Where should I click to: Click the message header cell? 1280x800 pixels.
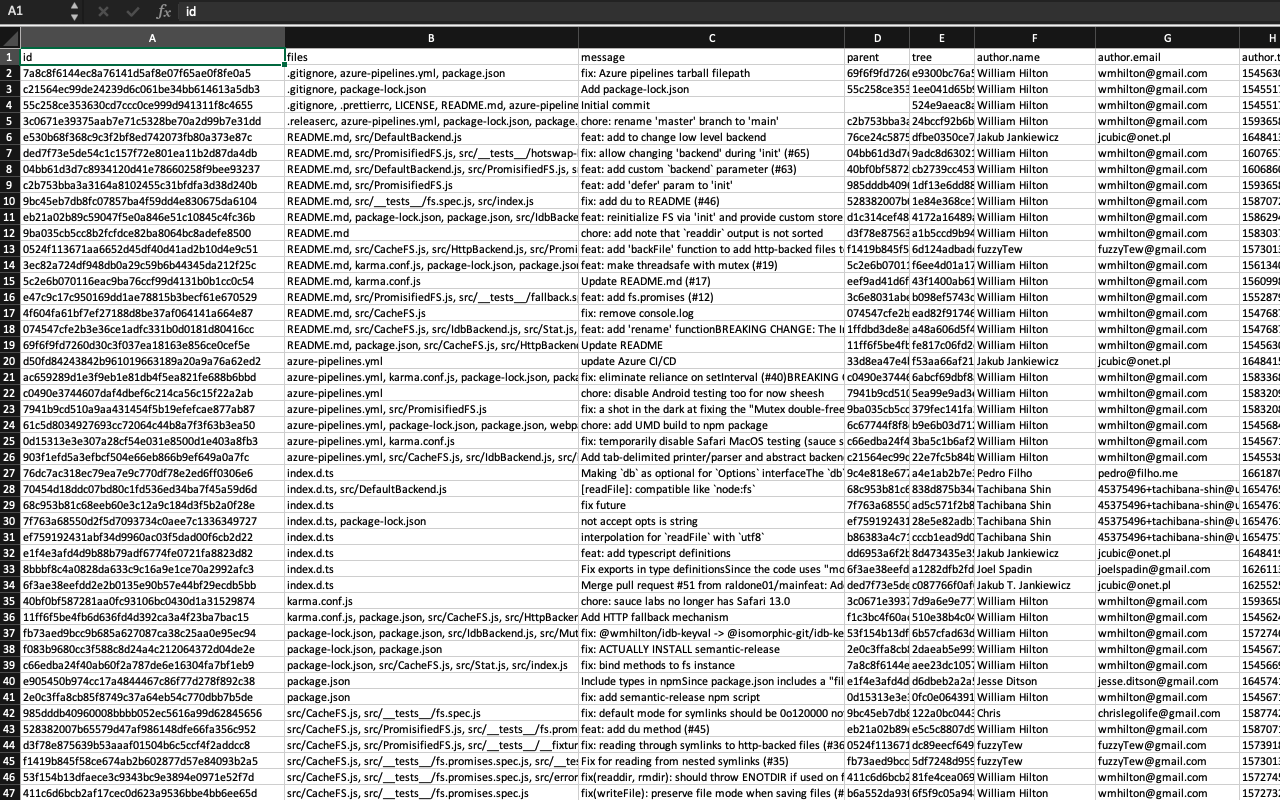click(711, 57)
